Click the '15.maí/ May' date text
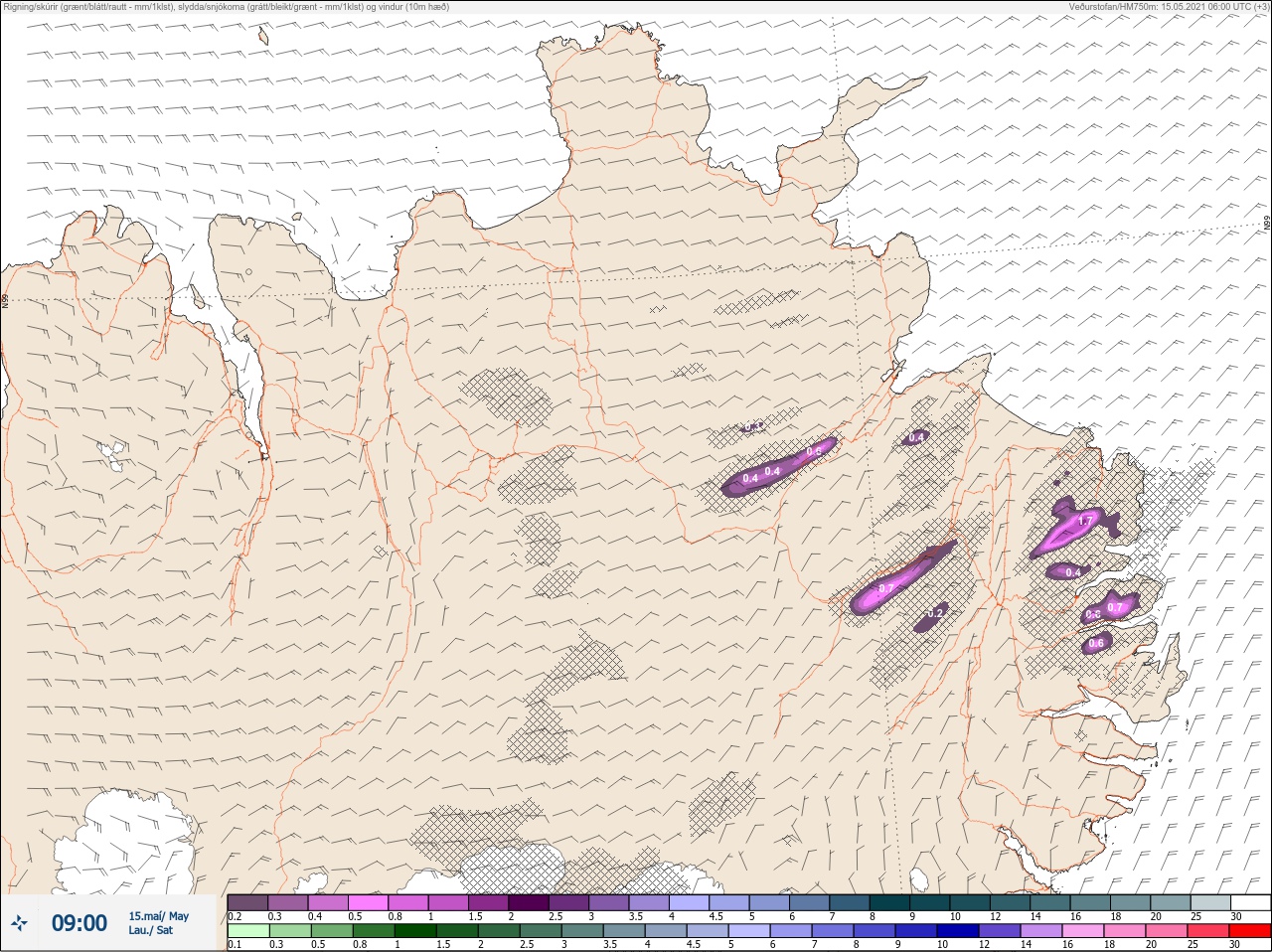The width and height of the screenshot is (1272, 952). click(x=158, y=916)
